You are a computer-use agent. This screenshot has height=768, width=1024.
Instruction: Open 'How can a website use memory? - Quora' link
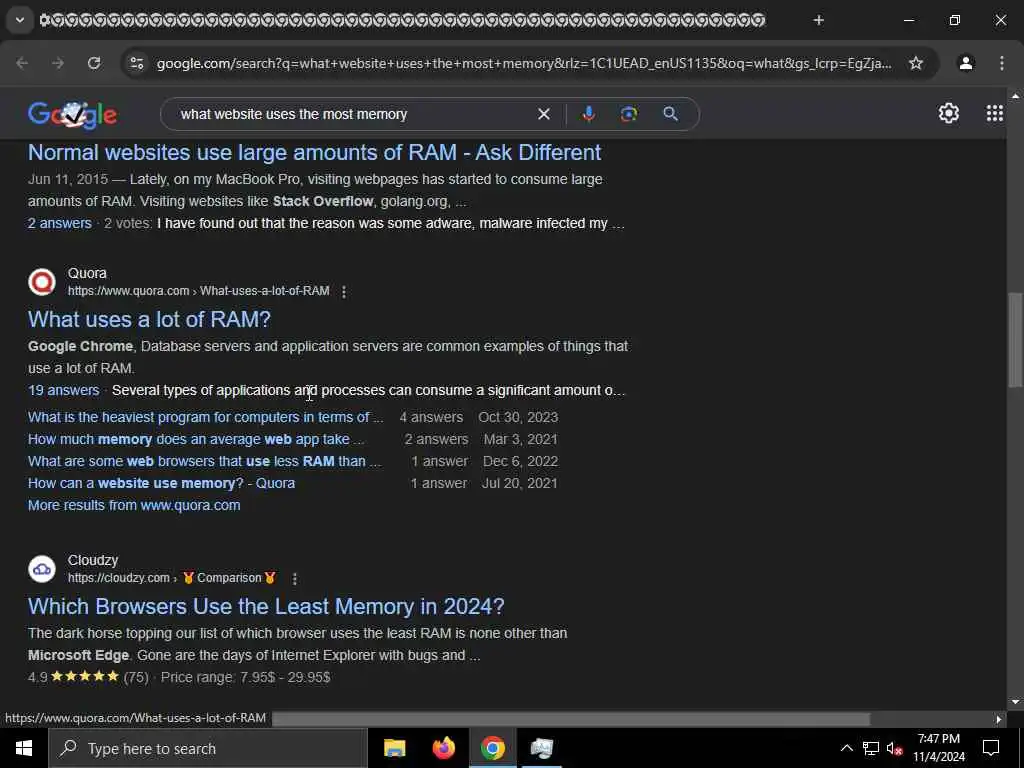pyautogui.click(x=161, y=484)
